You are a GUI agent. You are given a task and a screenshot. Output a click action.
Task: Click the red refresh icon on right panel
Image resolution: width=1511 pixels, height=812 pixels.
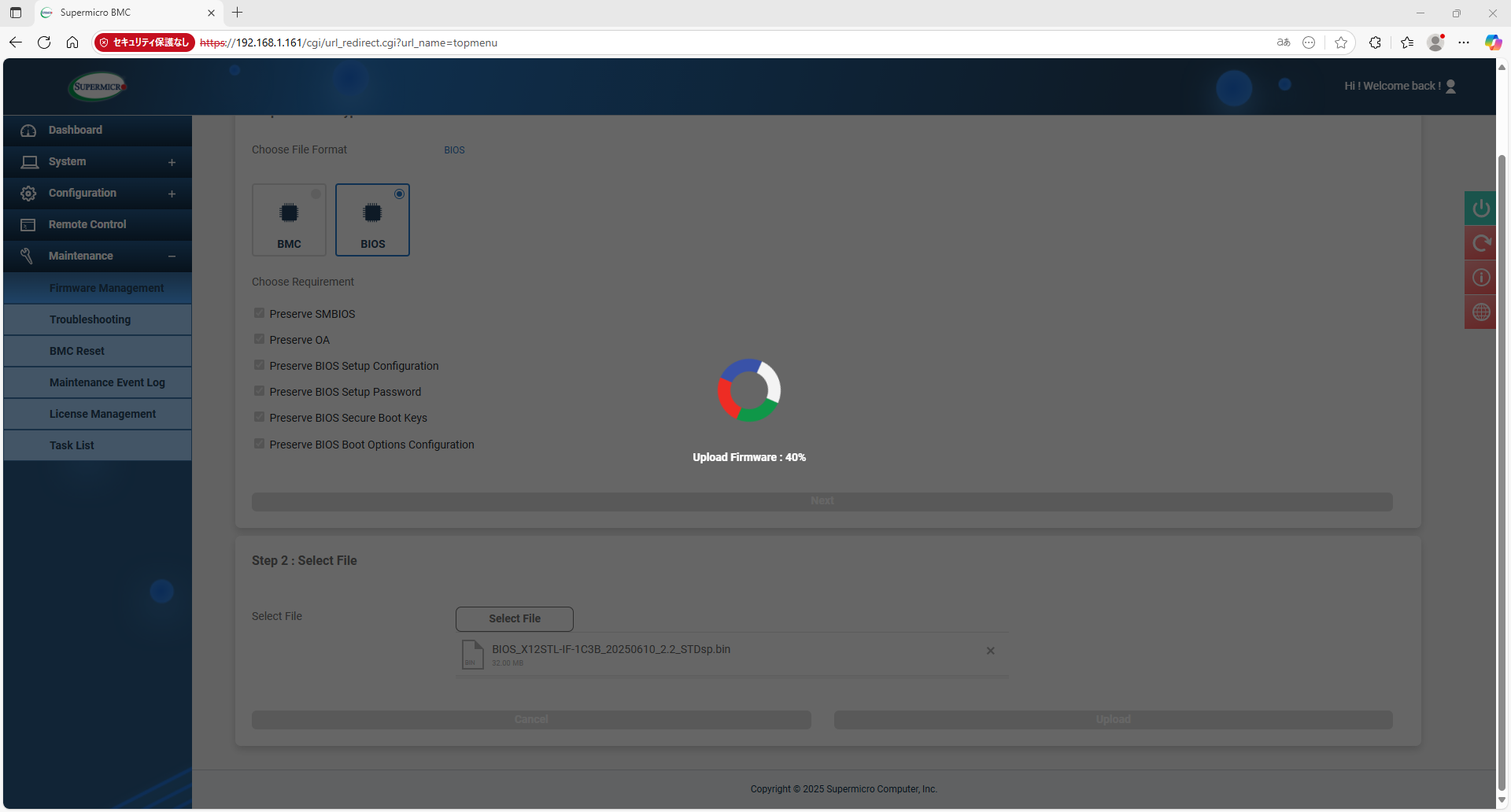1480,243
